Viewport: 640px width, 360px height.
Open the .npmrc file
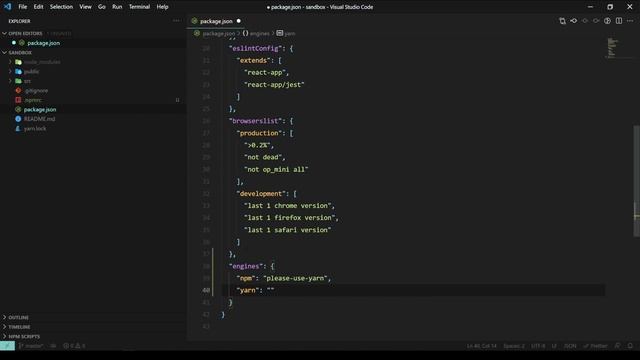pos(33,100)
